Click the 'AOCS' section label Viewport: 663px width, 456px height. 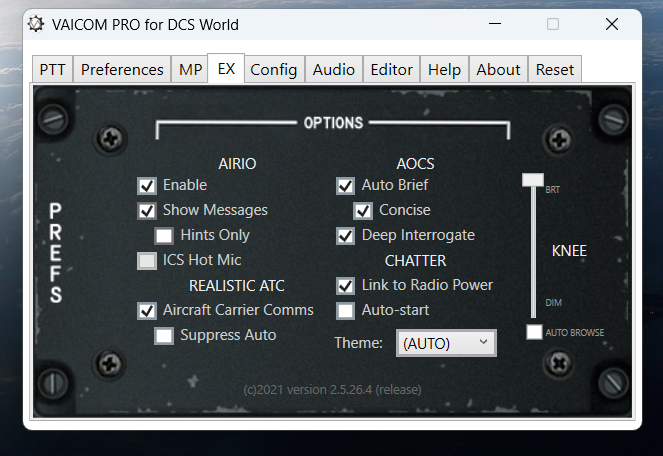coord(415,164)
